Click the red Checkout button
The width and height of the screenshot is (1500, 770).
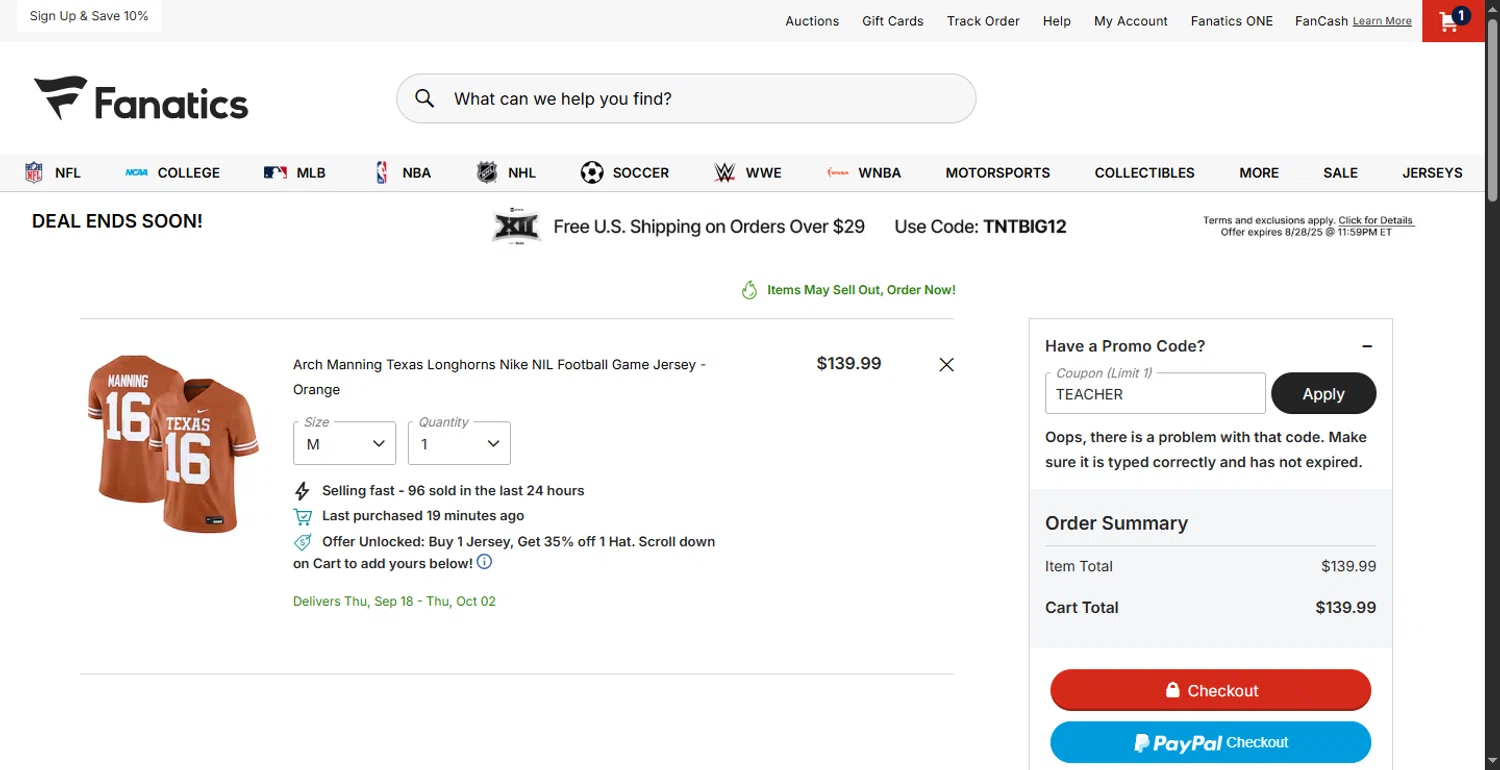coord(1210,691)
